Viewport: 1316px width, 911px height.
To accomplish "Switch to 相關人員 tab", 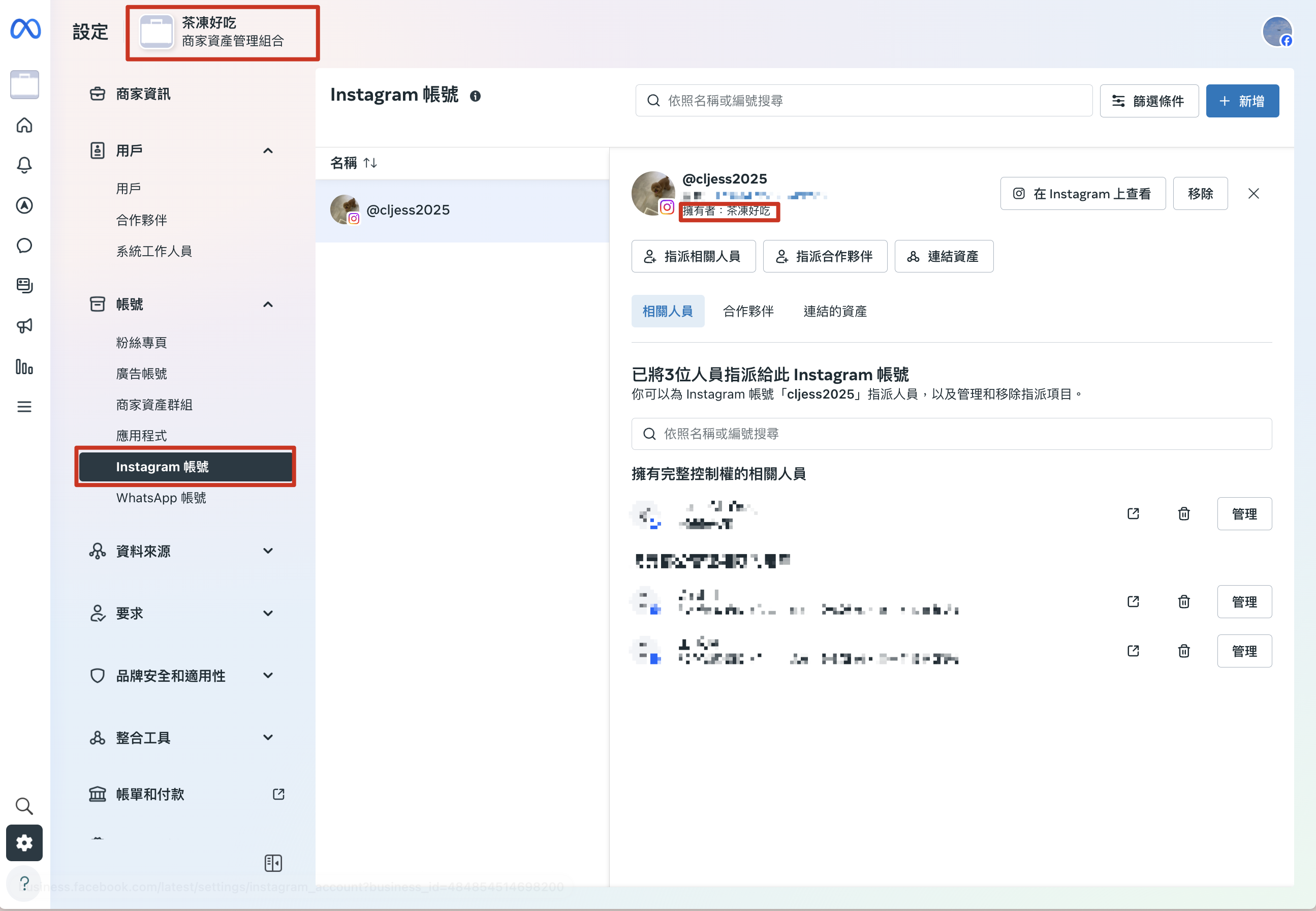I will (x=668, y=311).
